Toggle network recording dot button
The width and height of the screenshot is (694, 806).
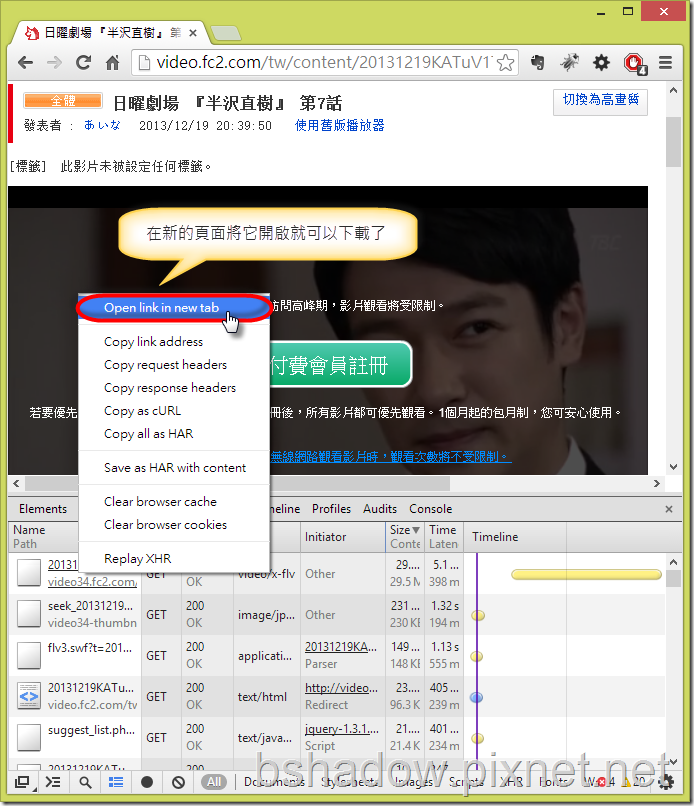tap(147, 782)
